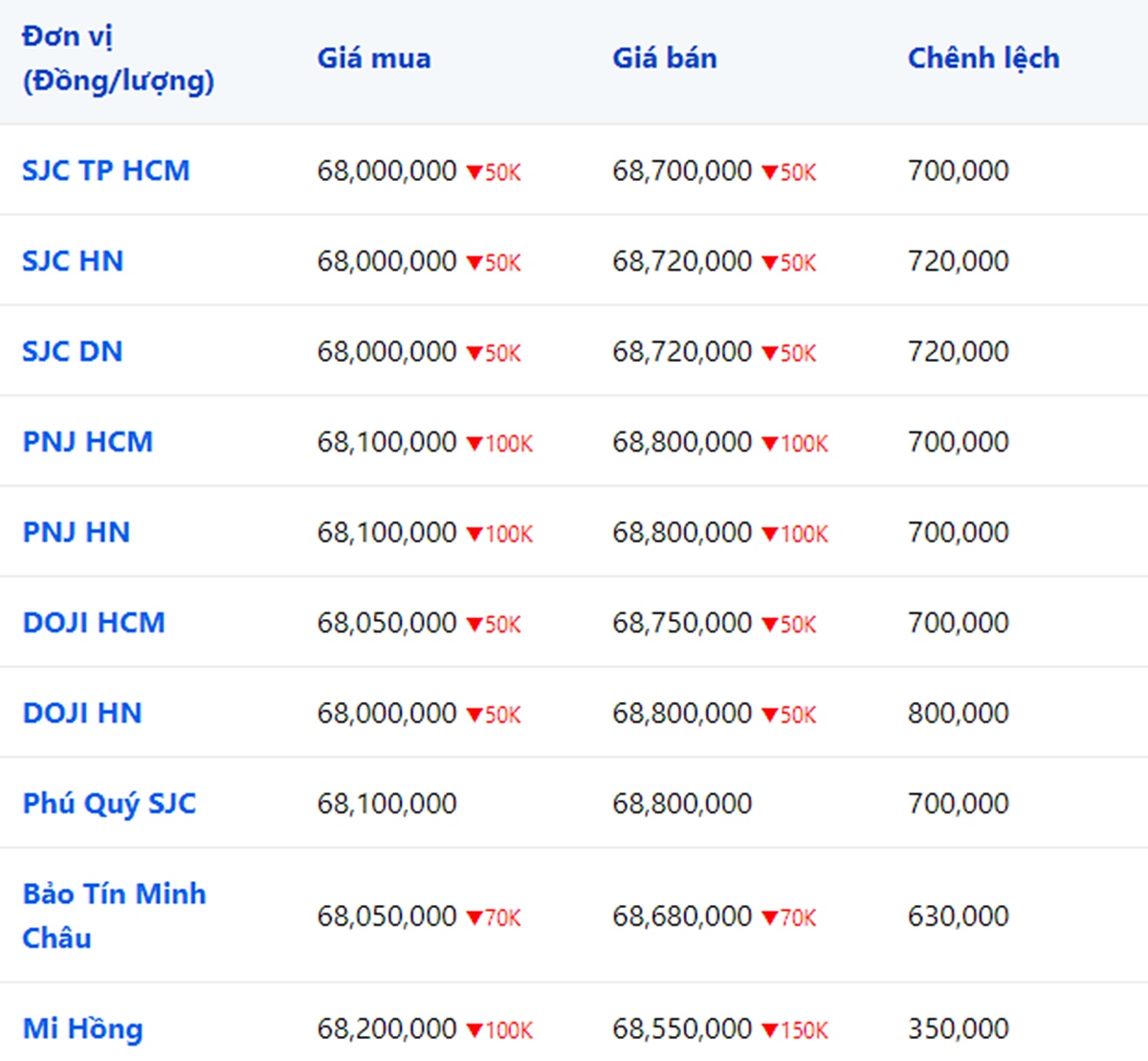Select SJC DN buy price 68,000,000

click(x=387, y=352)
